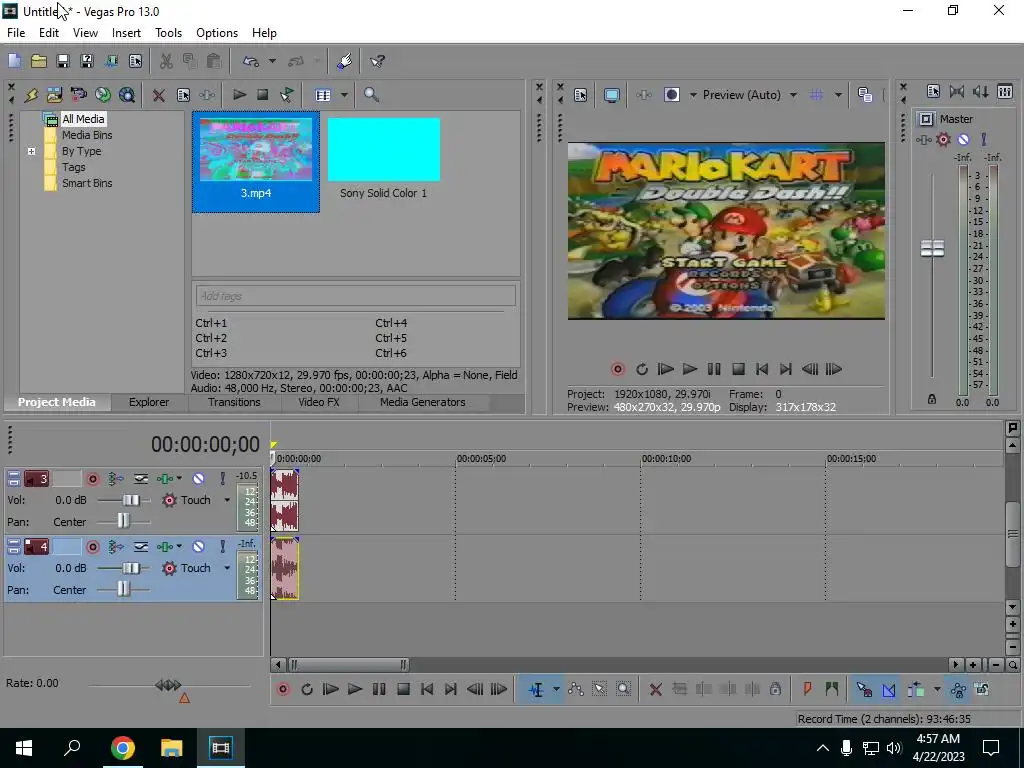Click the search magnifier in Project Media

tap(372, 95)
